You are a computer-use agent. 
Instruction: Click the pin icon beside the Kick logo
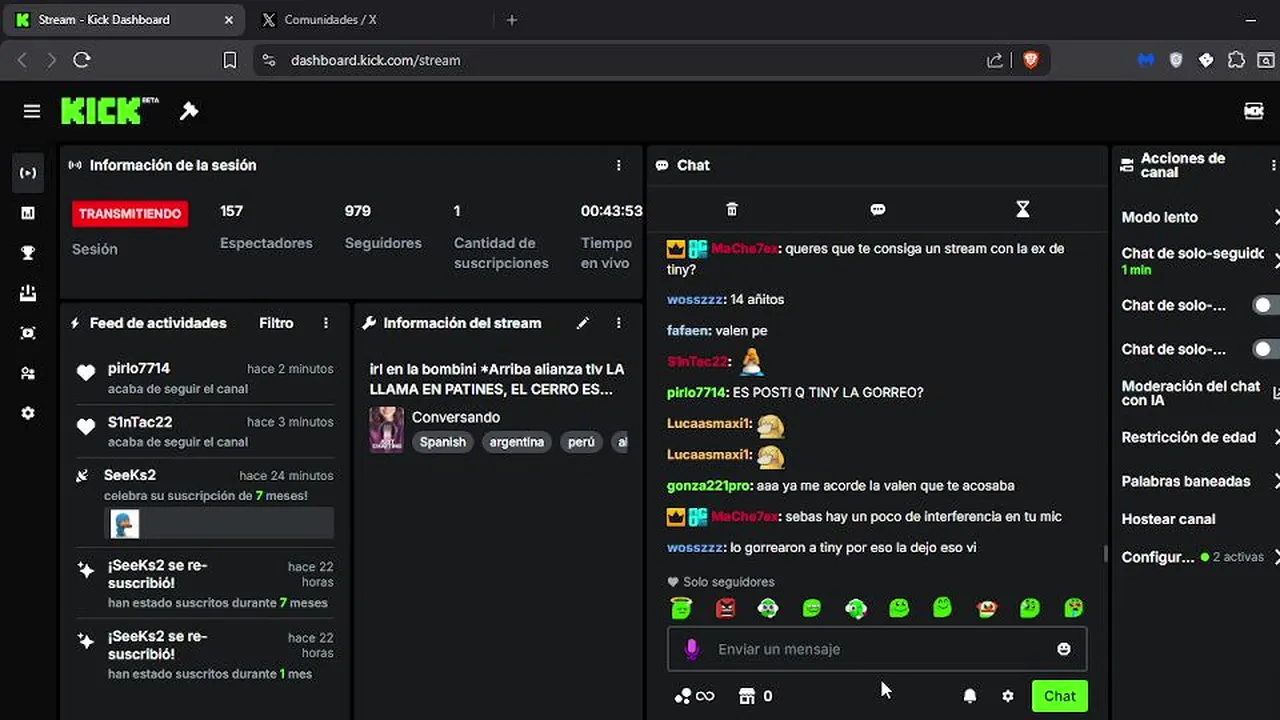[x=189, y=111]
